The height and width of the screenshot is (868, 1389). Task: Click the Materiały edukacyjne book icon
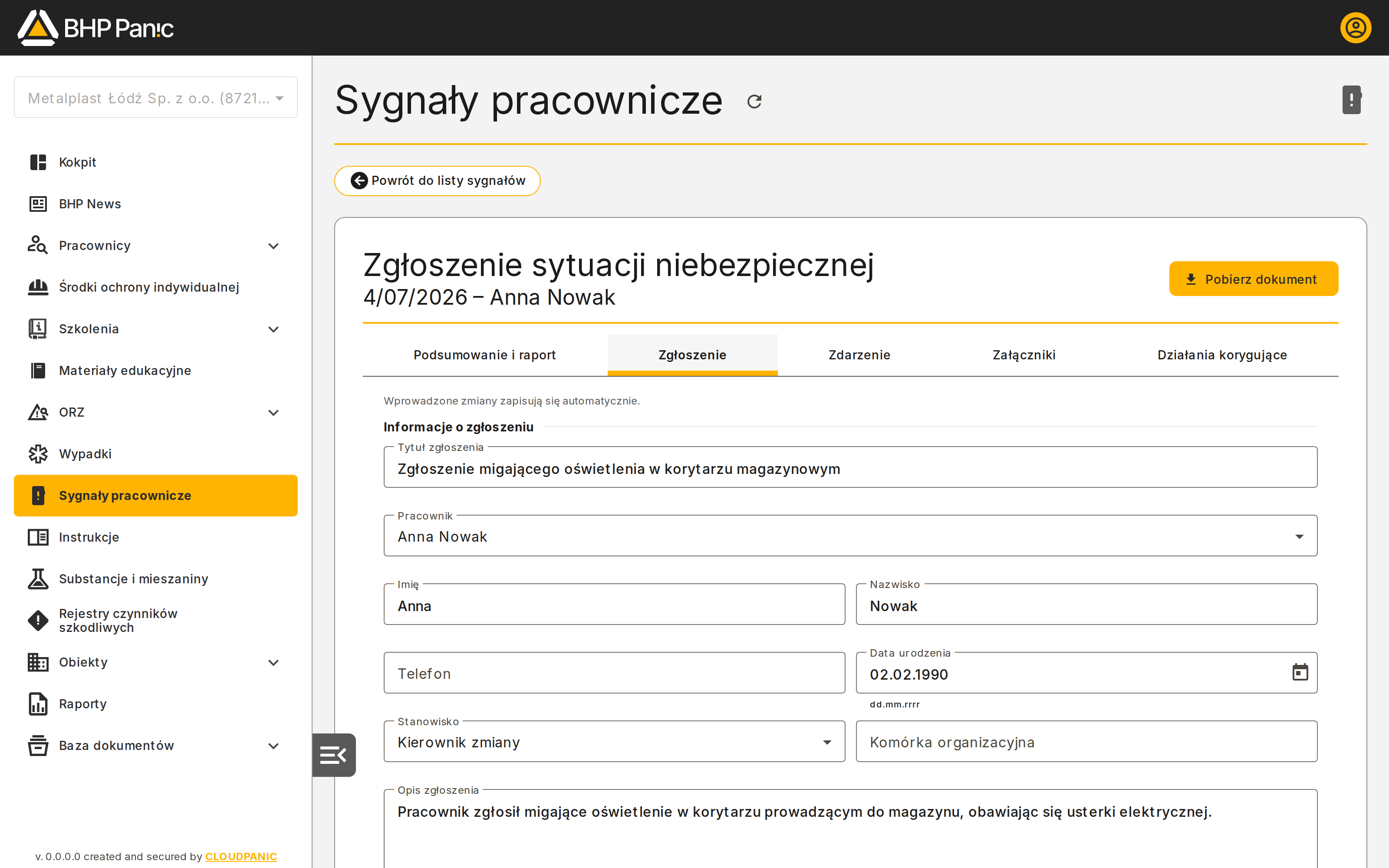tap(38, 370)
